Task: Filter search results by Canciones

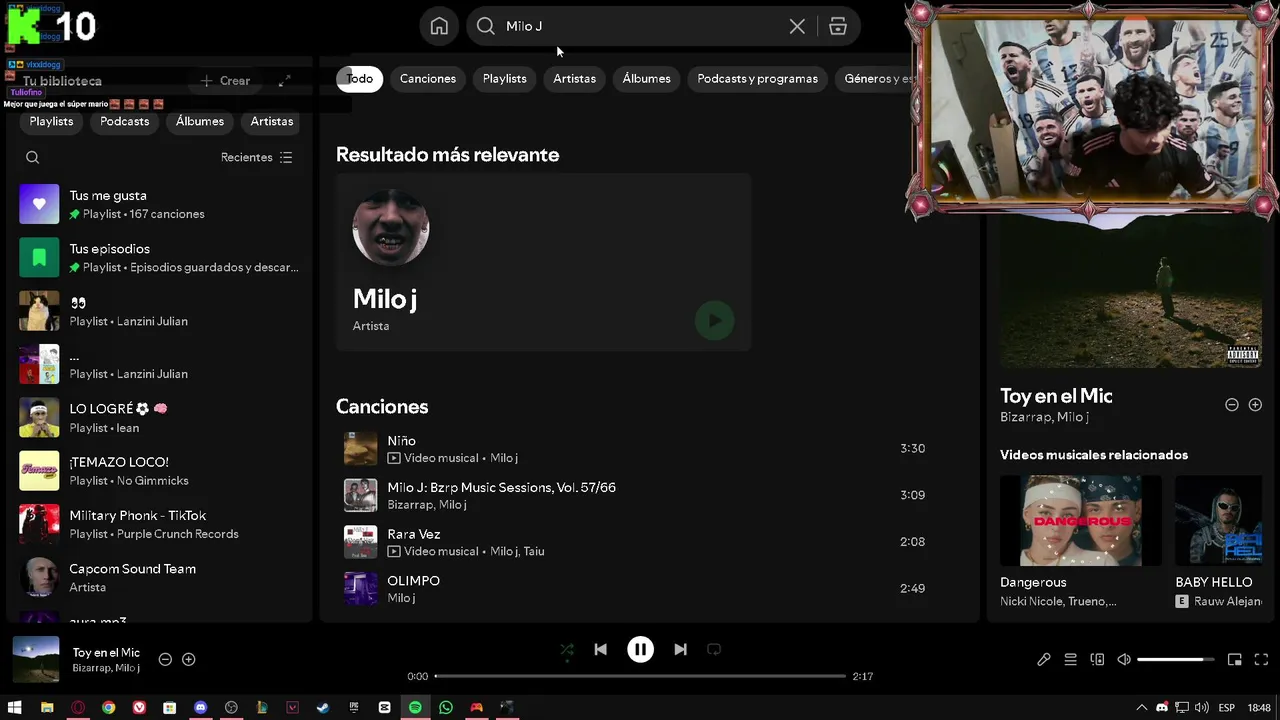Action: tap(428, 79)
